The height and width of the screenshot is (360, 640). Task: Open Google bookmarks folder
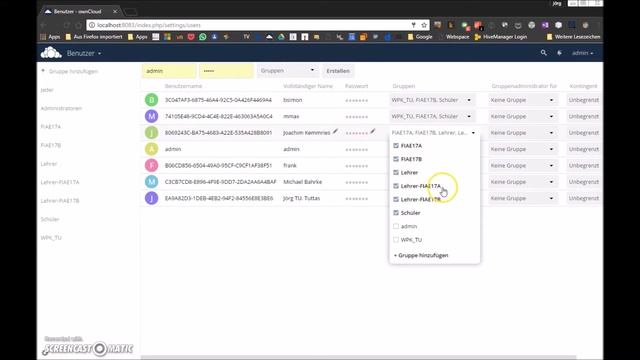(420, 37)
